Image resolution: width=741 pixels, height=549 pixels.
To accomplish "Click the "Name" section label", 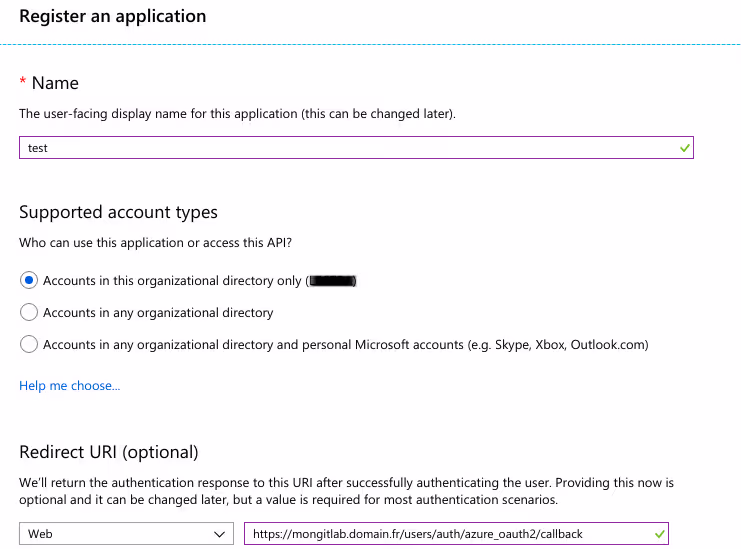I will [55, 84].
